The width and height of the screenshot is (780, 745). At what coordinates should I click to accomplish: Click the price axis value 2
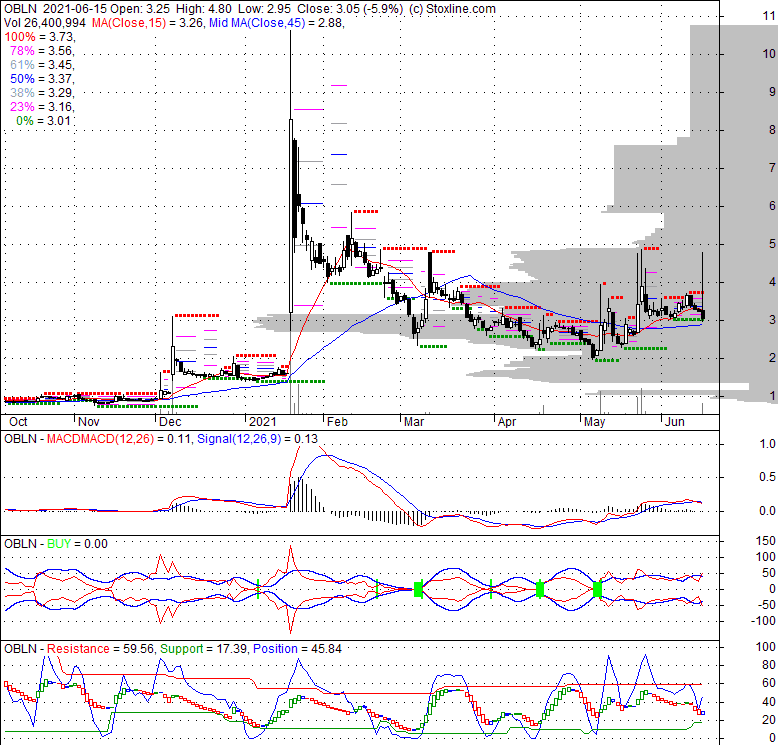(x=772, y=357)
